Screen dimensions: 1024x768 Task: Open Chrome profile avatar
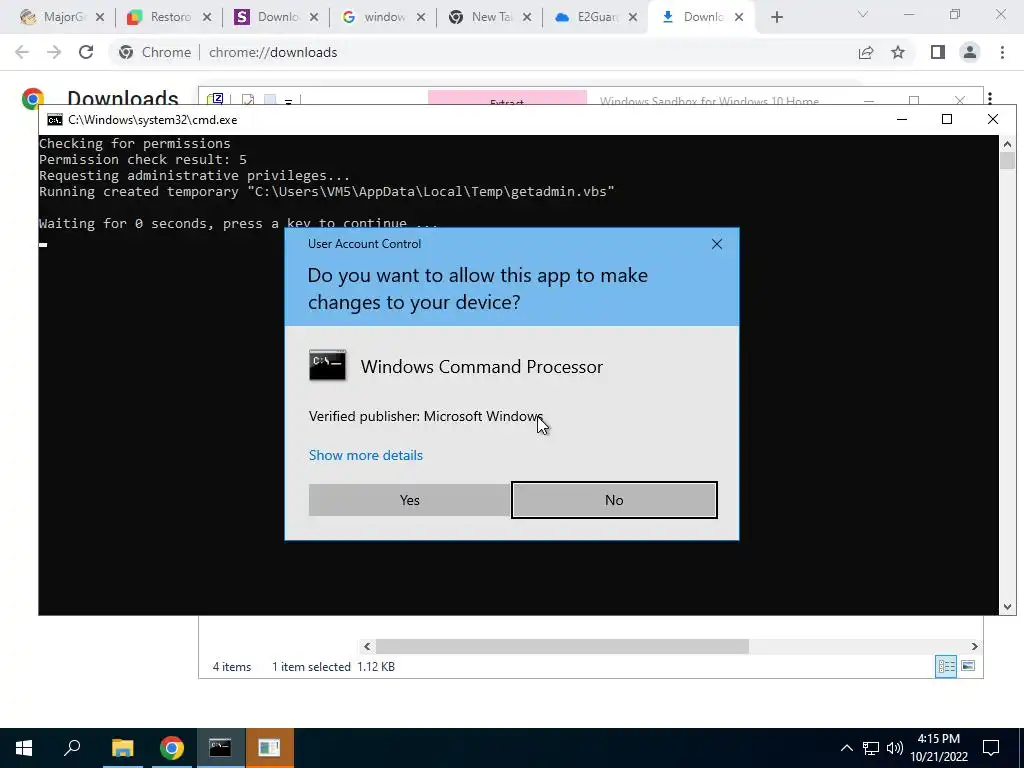tap(970, 52)
